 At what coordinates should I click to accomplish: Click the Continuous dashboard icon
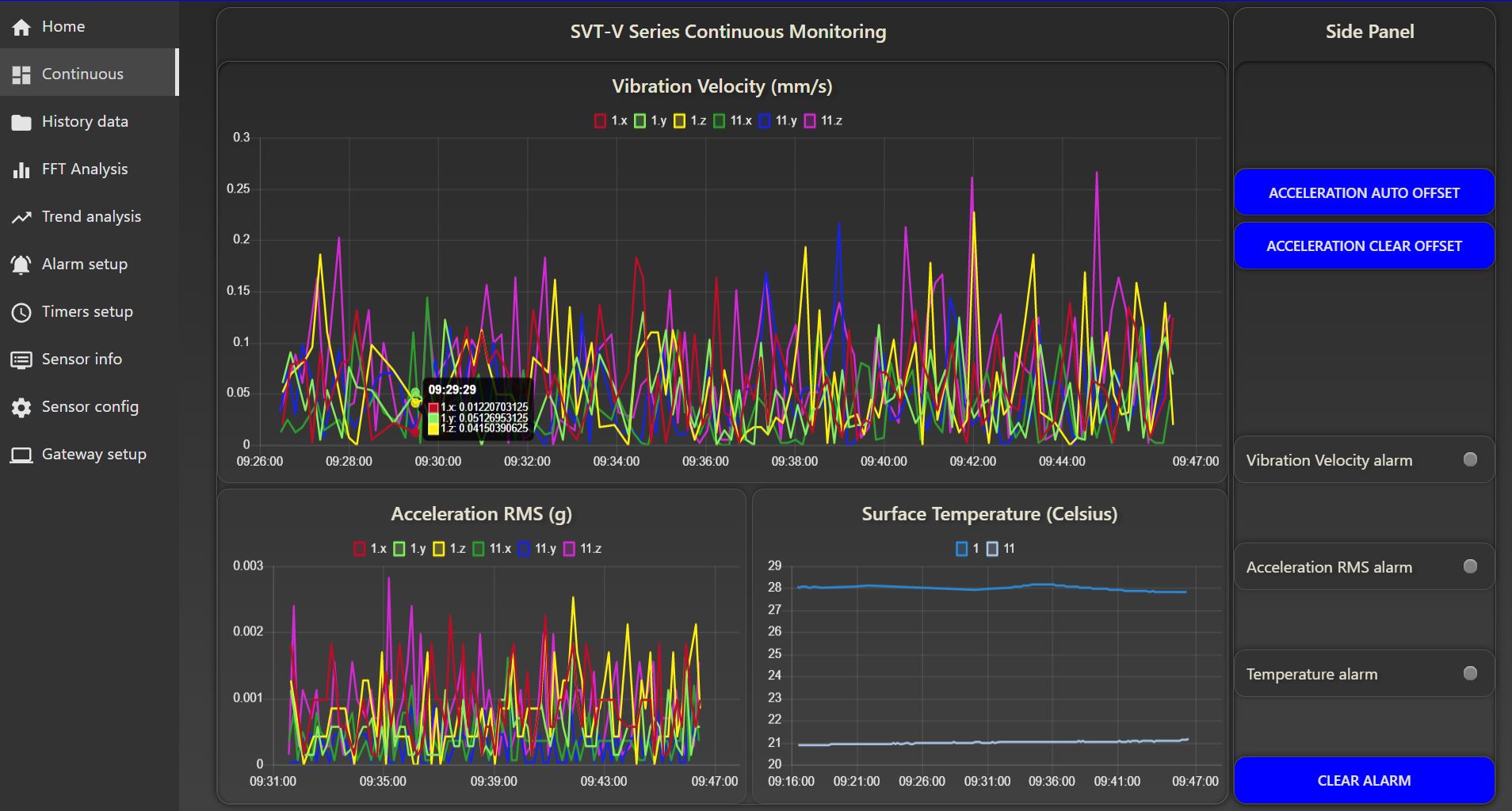(x=21, y=74)
